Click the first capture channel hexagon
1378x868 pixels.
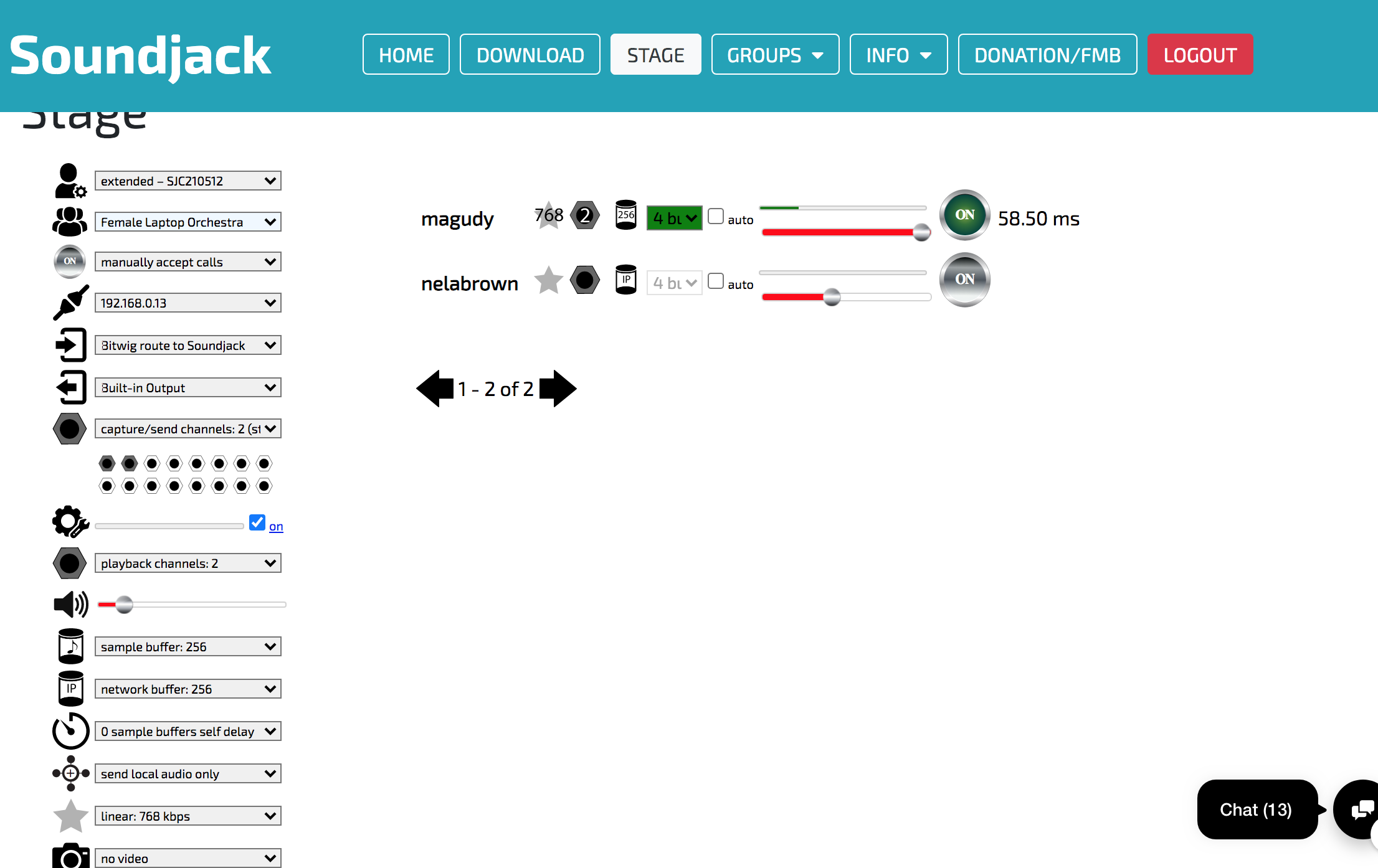pyautogui.click(x=107, y=463)
